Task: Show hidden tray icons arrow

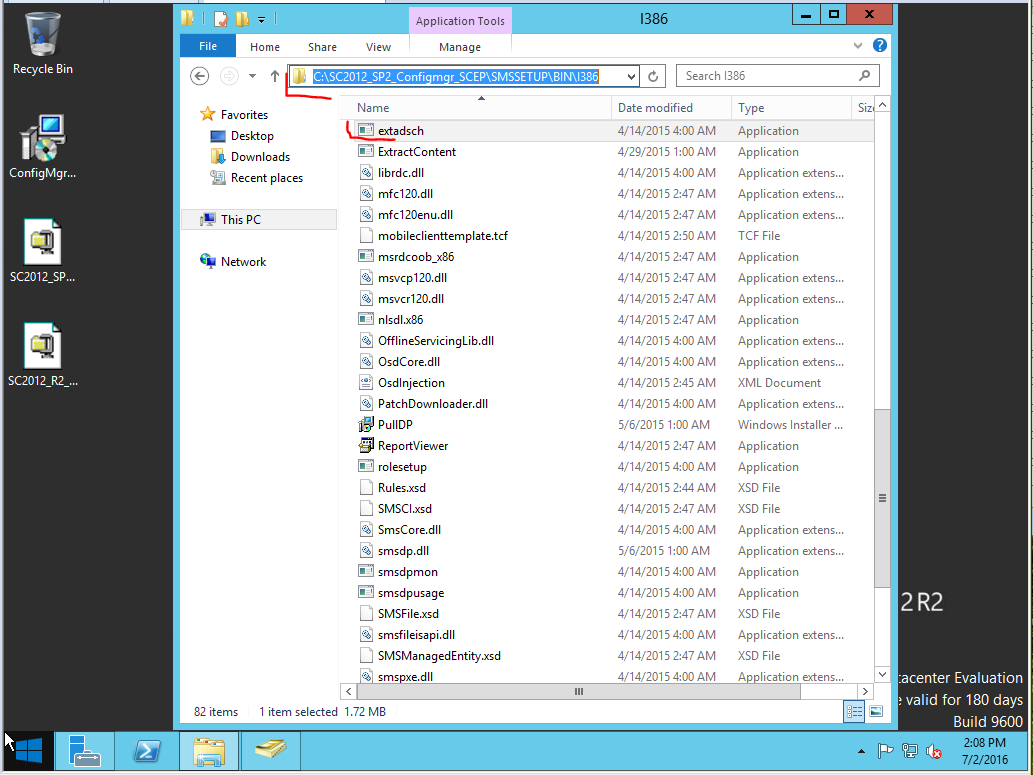Action: (861, 751)
